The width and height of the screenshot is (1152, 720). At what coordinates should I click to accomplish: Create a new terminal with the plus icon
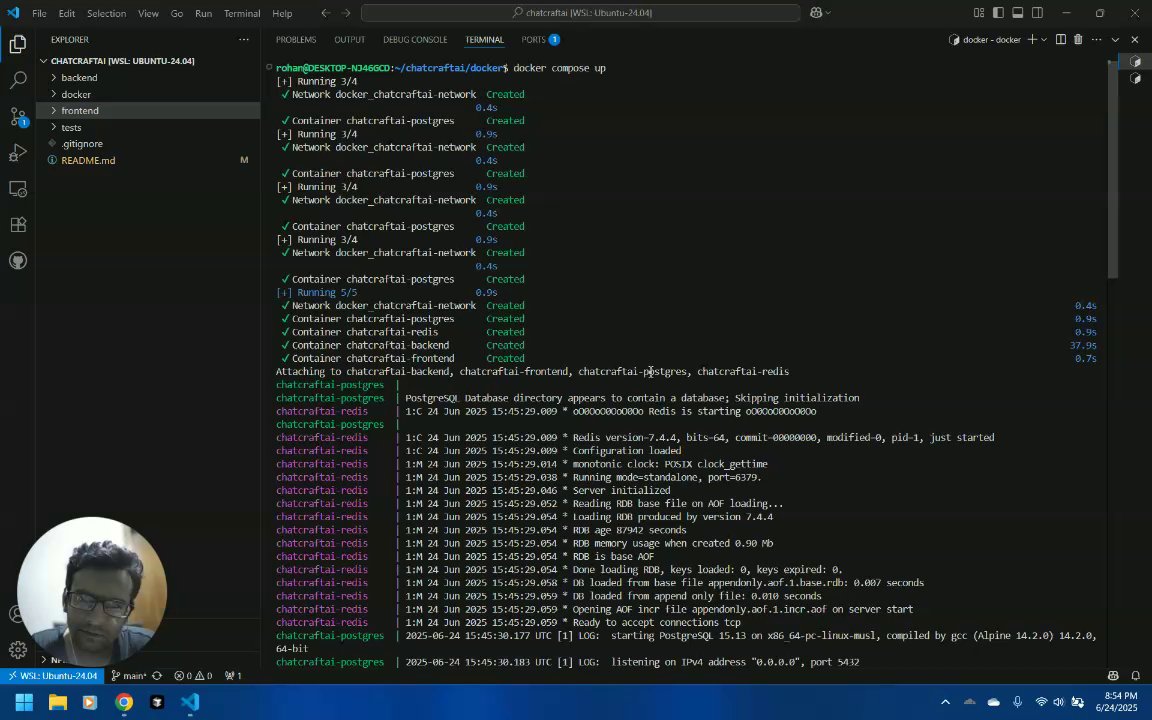coord(1032,40)
